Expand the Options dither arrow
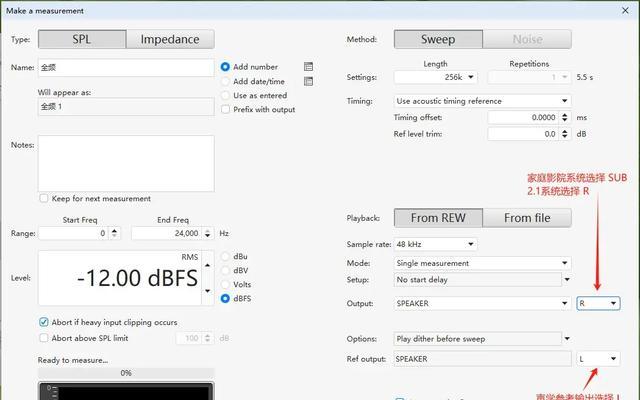This screenshot has height=400, width=640. (567, 338)
